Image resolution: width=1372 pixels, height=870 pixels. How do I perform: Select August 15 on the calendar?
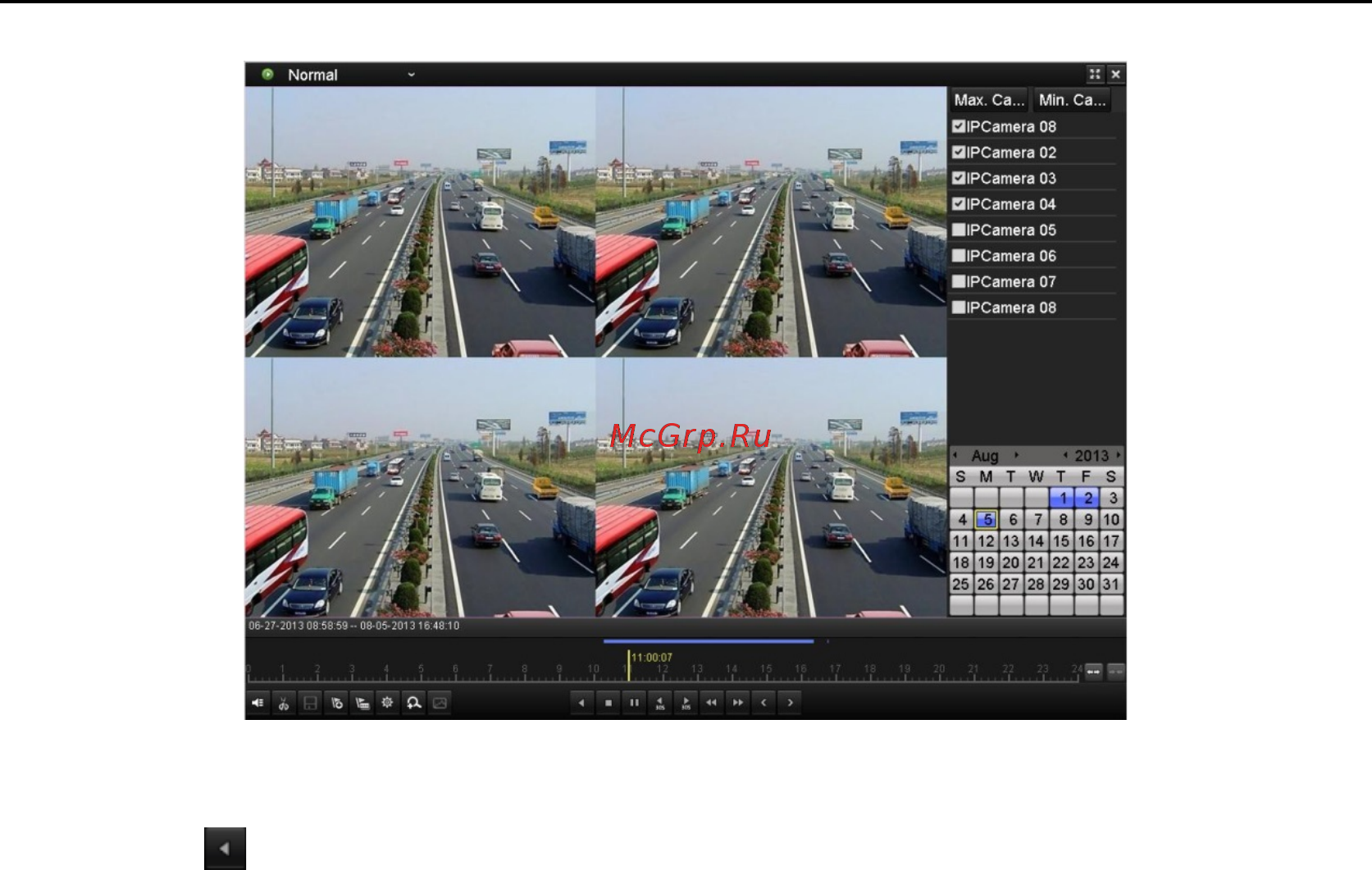pyautogui.click(x=1061, y=541)
